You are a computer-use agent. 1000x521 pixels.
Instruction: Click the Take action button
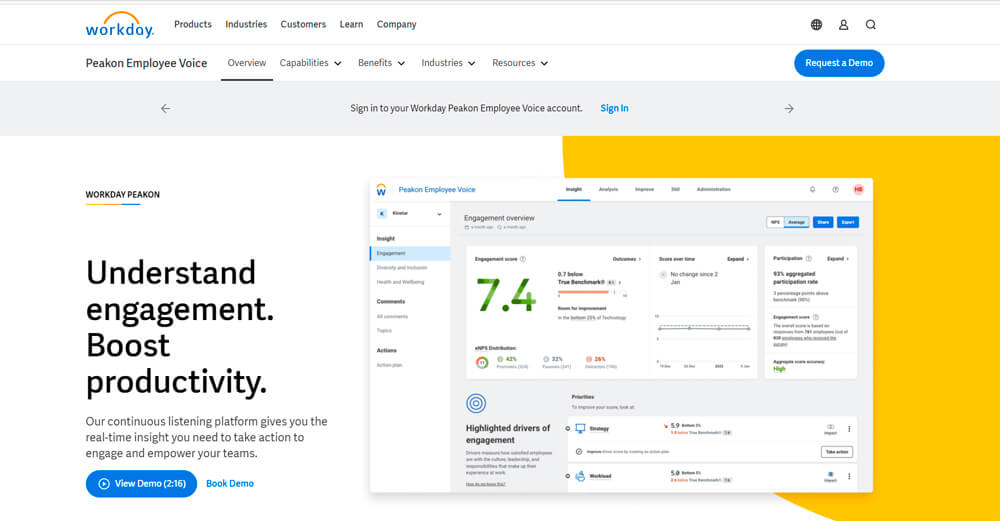pyautogui.click(x=837, y=451)
